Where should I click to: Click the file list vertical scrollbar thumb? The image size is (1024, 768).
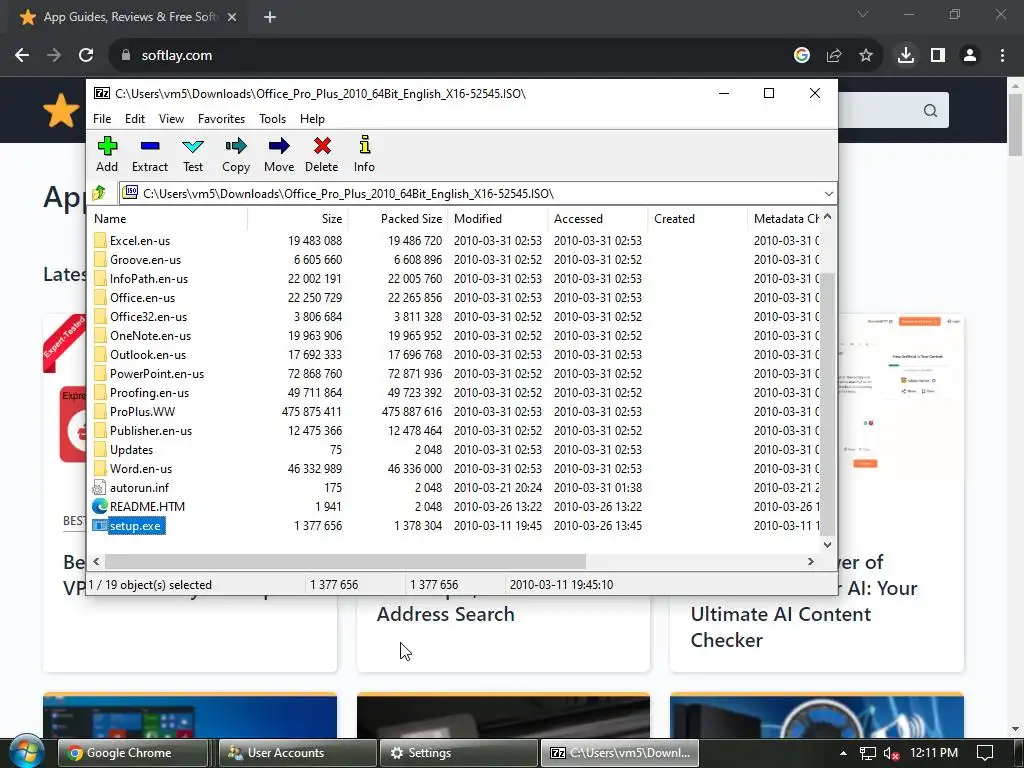click(827, 404)
